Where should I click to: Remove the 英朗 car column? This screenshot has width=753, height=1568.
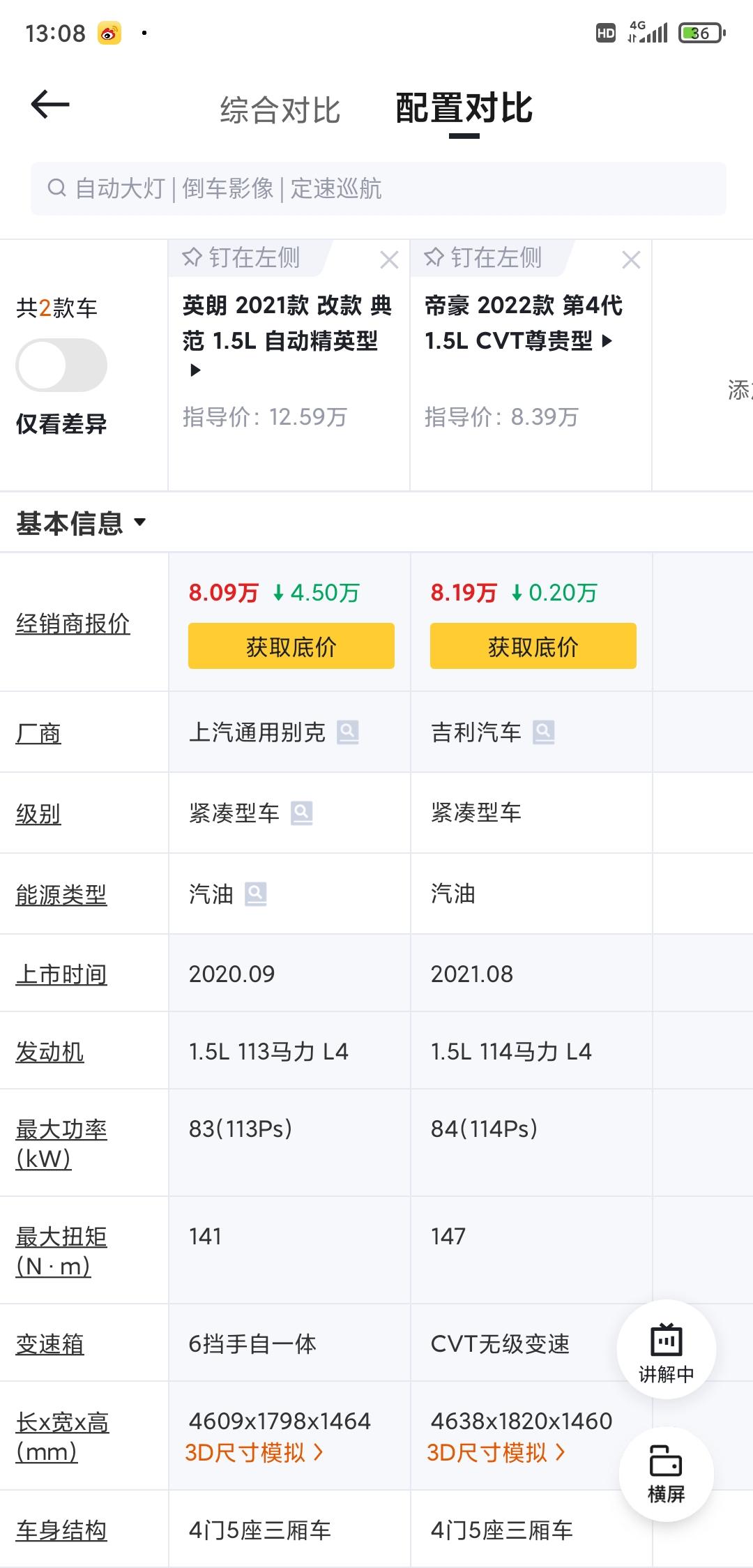(x=389, y=260)
